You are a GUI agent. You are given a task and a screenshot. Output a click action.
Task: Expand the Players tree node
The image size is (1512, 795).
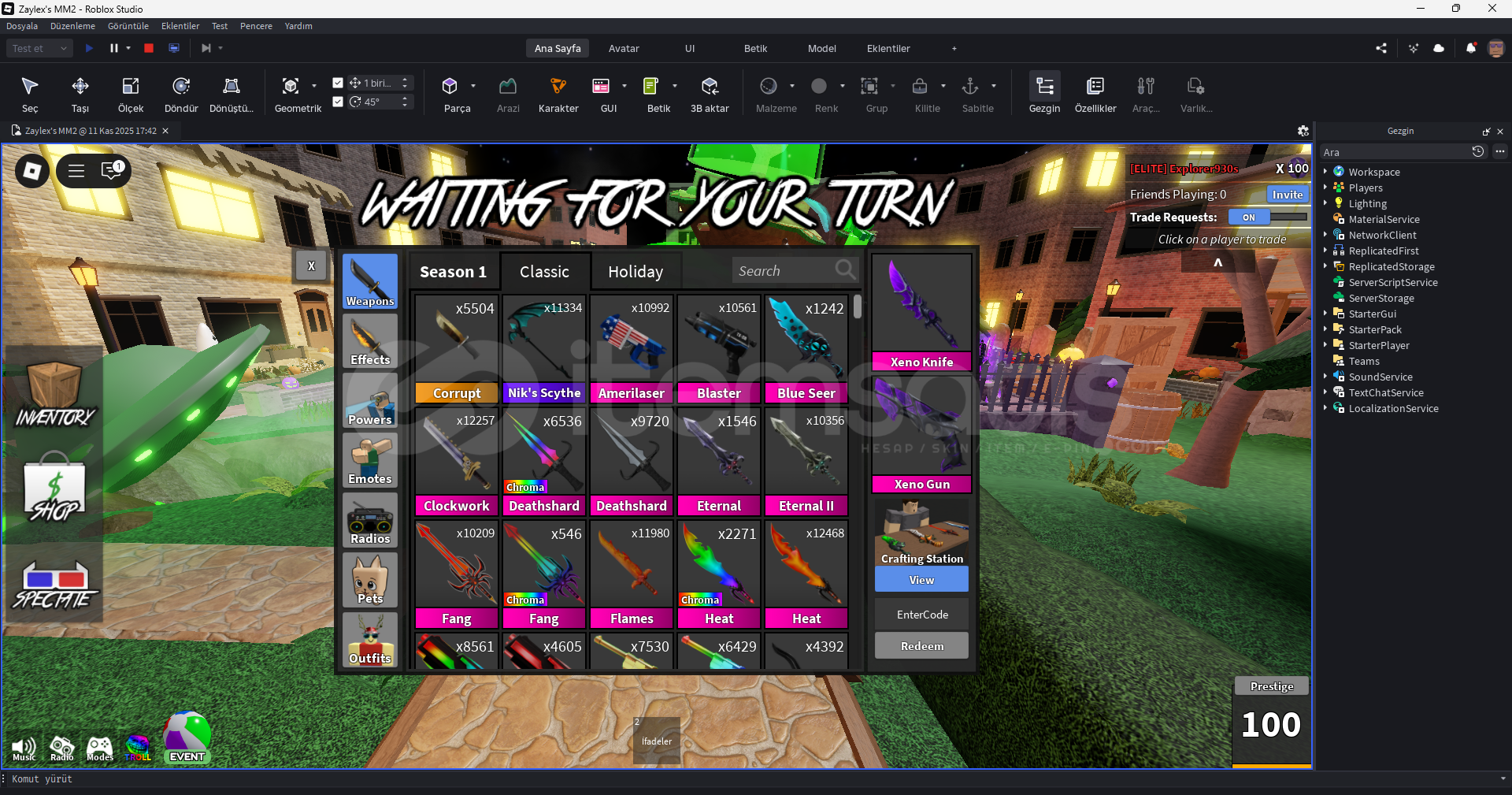[x=1325, y=187]
